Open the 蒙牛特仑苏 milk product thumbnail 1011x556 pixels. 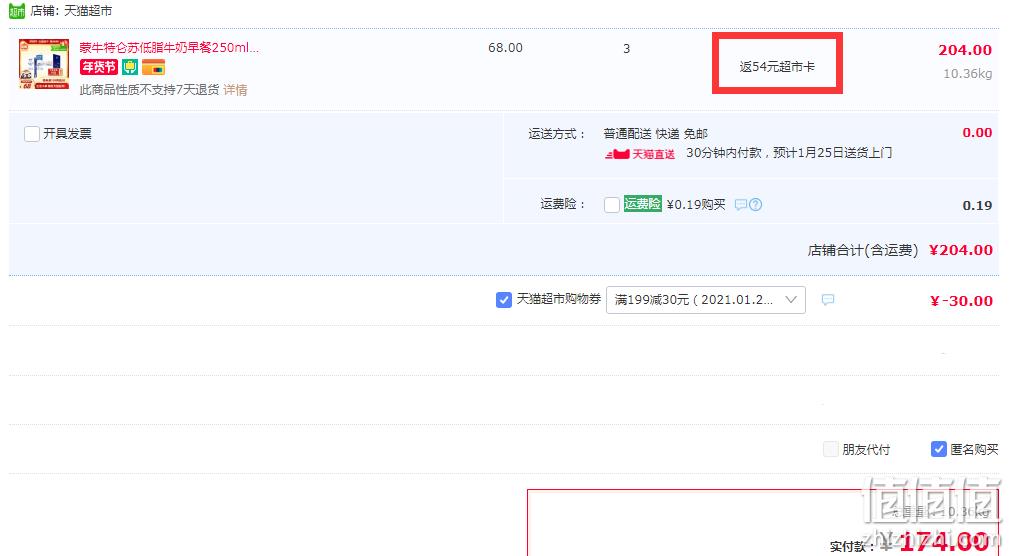[x=44, y=64]
